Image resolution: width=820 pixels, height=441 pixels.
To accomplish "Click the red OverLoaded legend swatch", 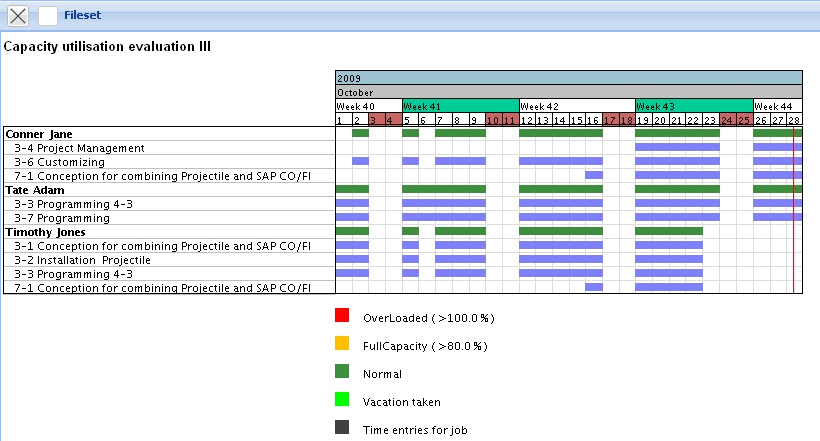I will [342, 316].
